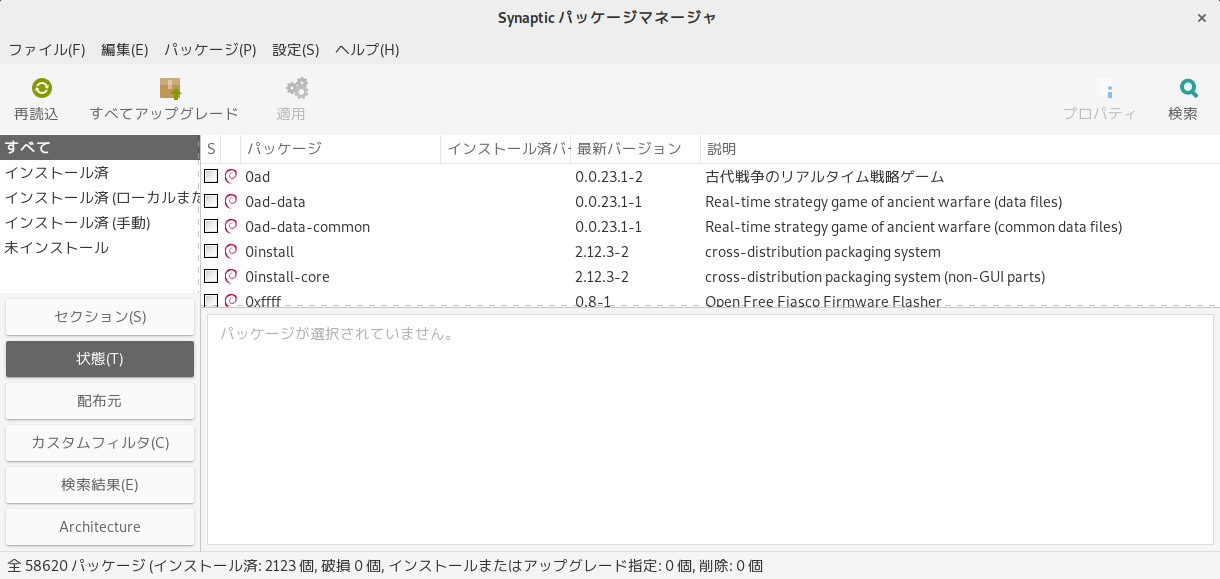Click the Debian swirl icon for 0ad

(x=231, y=176)
